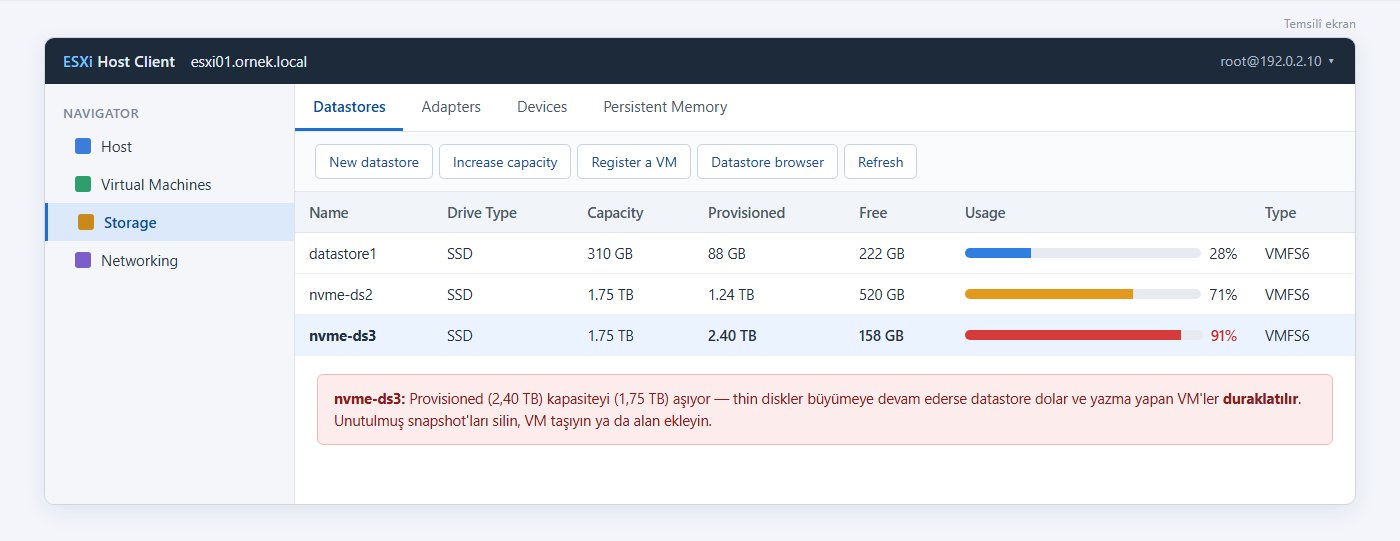Image resolution: width=1400 pixels, height=541 pixels.
Task: Select Networking in the navigator
Action: pos(170,261)
